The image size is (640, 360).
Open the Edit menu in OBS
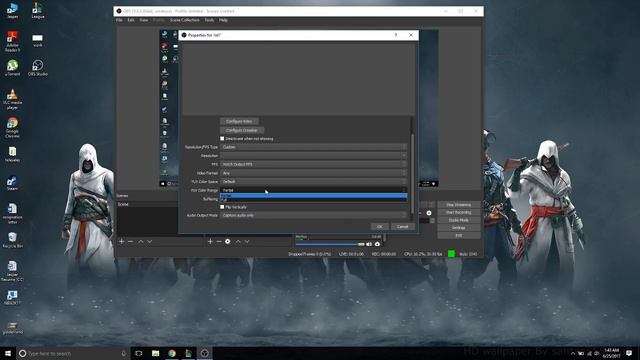click(x=131, y=20)
